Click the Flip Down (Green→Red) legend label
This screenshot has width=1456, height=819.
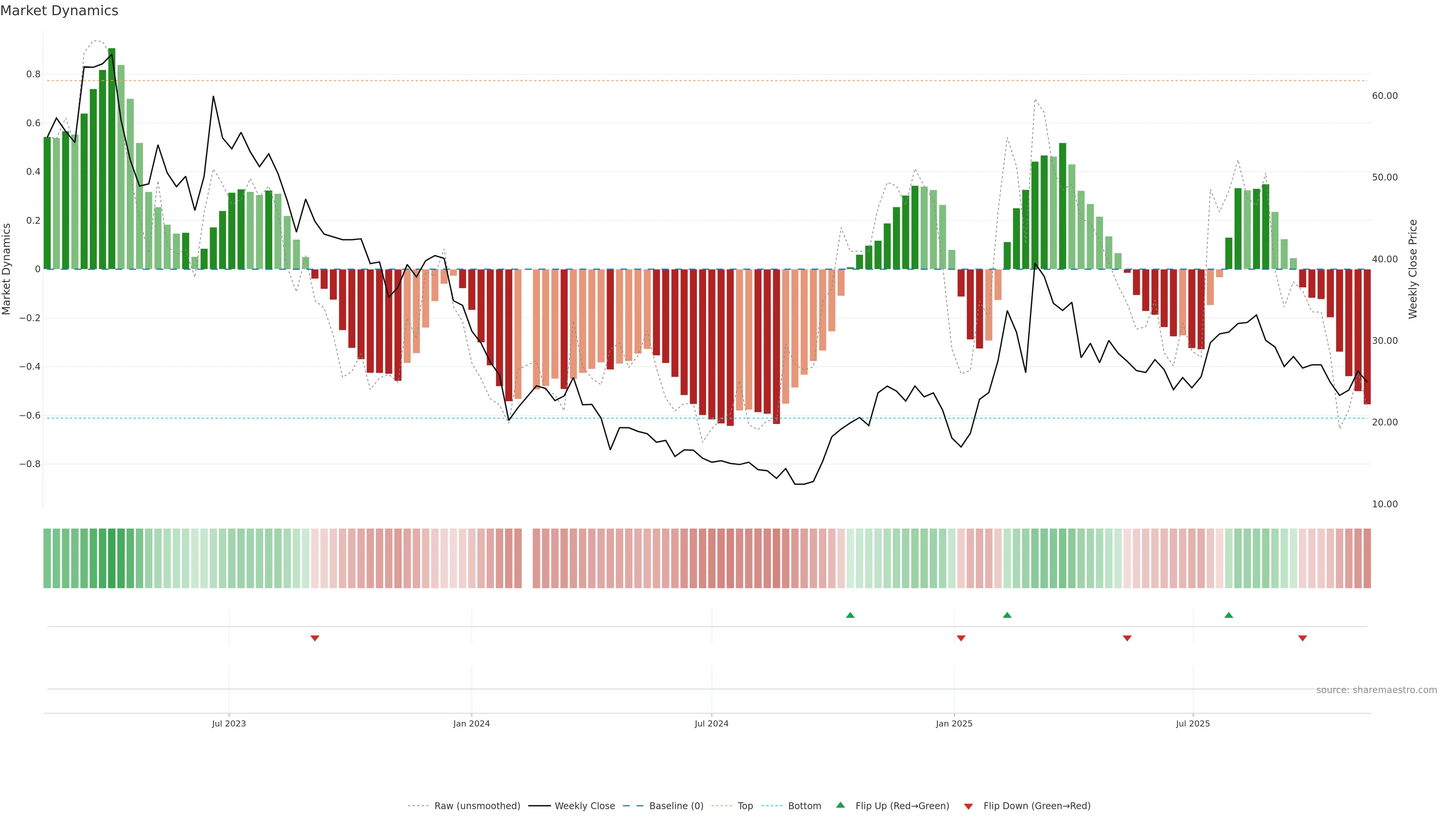click(1037, 806)
